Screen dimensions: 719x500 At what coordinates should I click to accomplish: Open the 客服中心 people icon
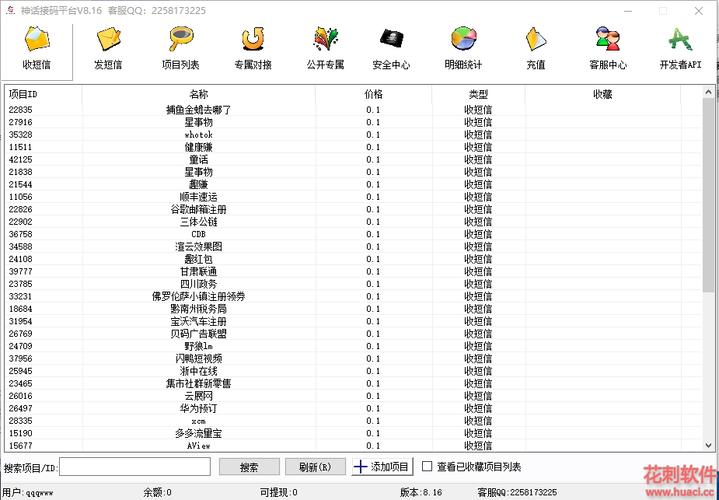tap(608, 39)
